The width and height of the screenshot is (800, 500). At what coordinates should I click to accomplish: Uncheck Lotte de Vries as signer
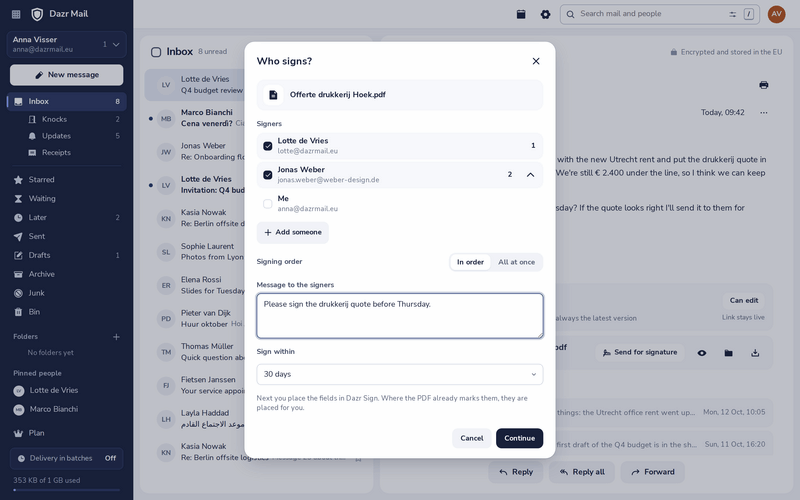pyautogui.click(x=267, y=146)
